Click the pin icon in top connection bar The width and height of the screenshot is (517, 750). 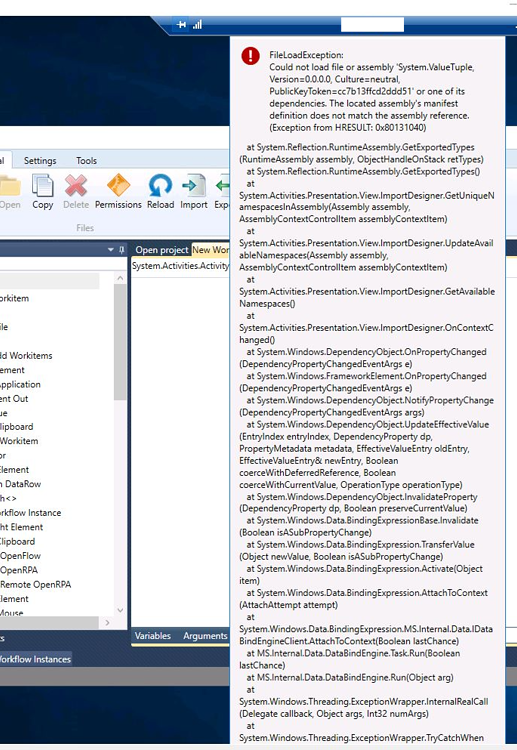click(181, 24)
